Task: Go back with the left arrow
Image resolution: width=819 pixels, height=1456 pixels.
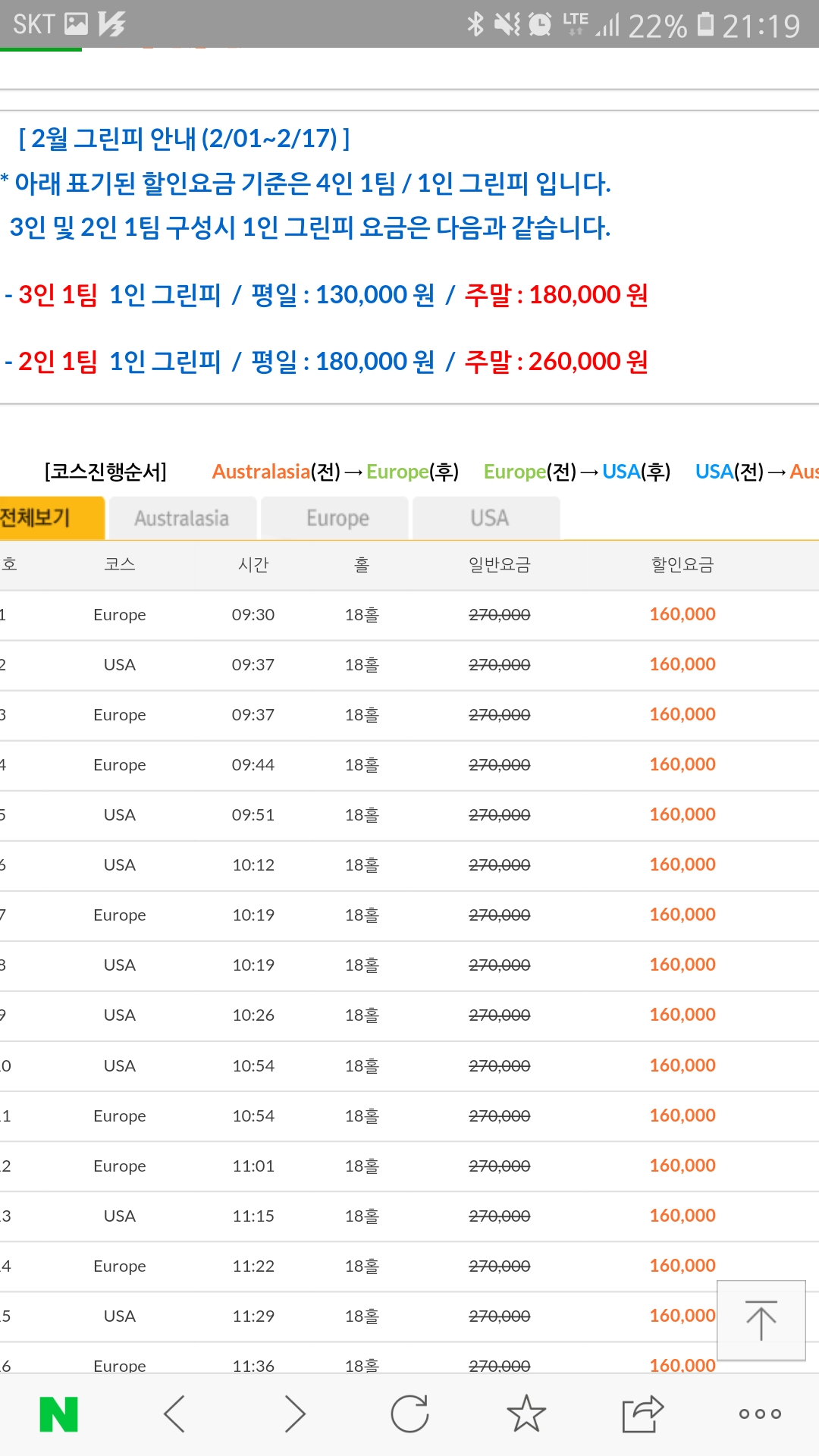Action: (x=174, y=1414)
